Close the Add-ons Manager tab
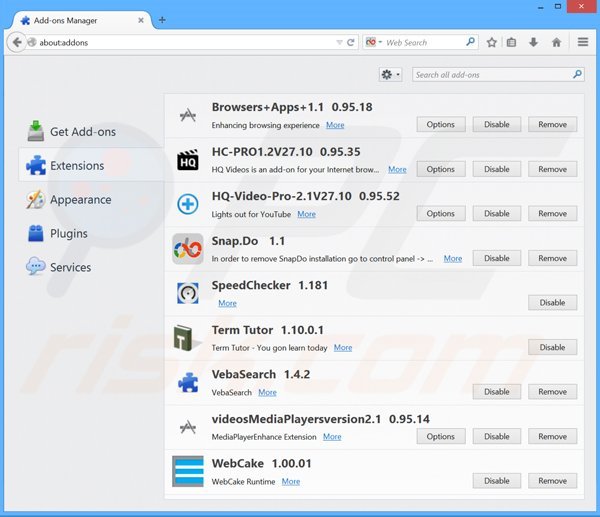Viewport: 600px width, 517px height. [141, 20]
